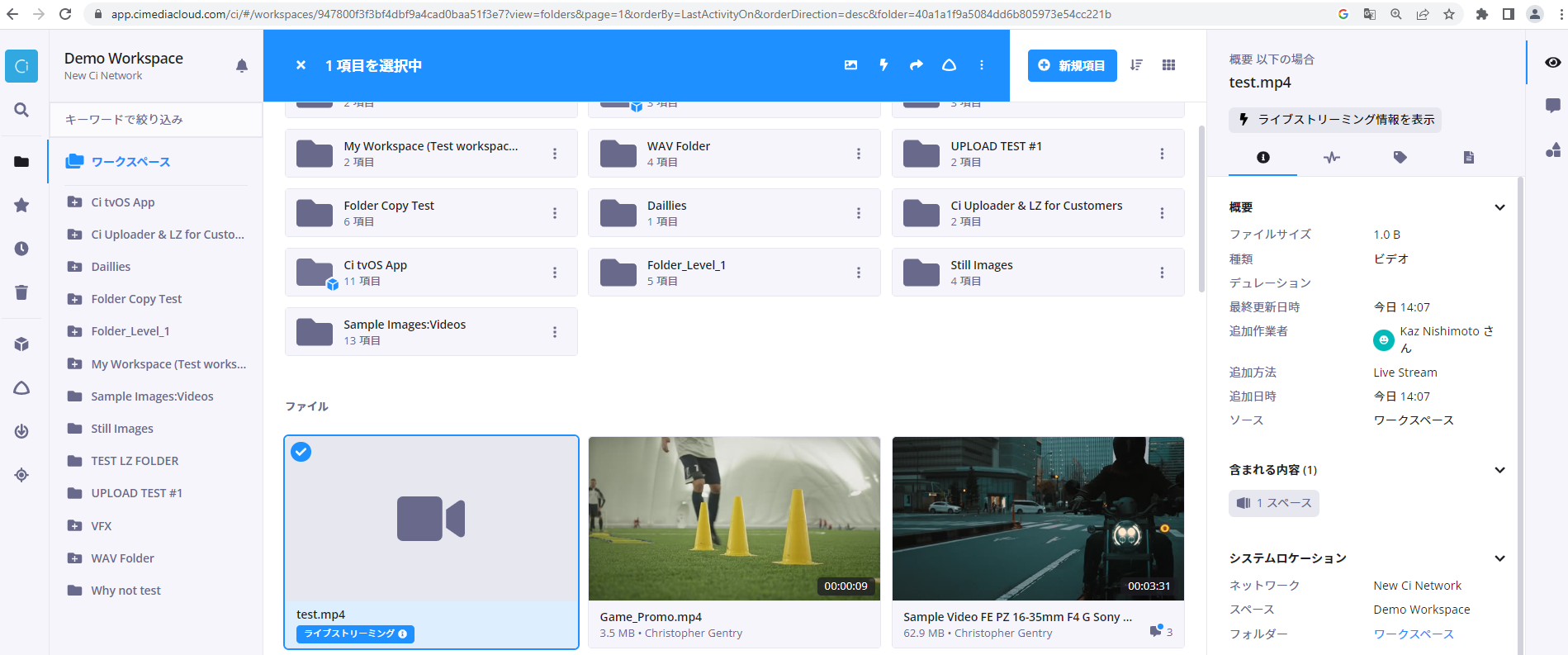Open Ci Uploader & LZ for Customers card
The width and height of the screenshot is (1568, 655).
1038,213
